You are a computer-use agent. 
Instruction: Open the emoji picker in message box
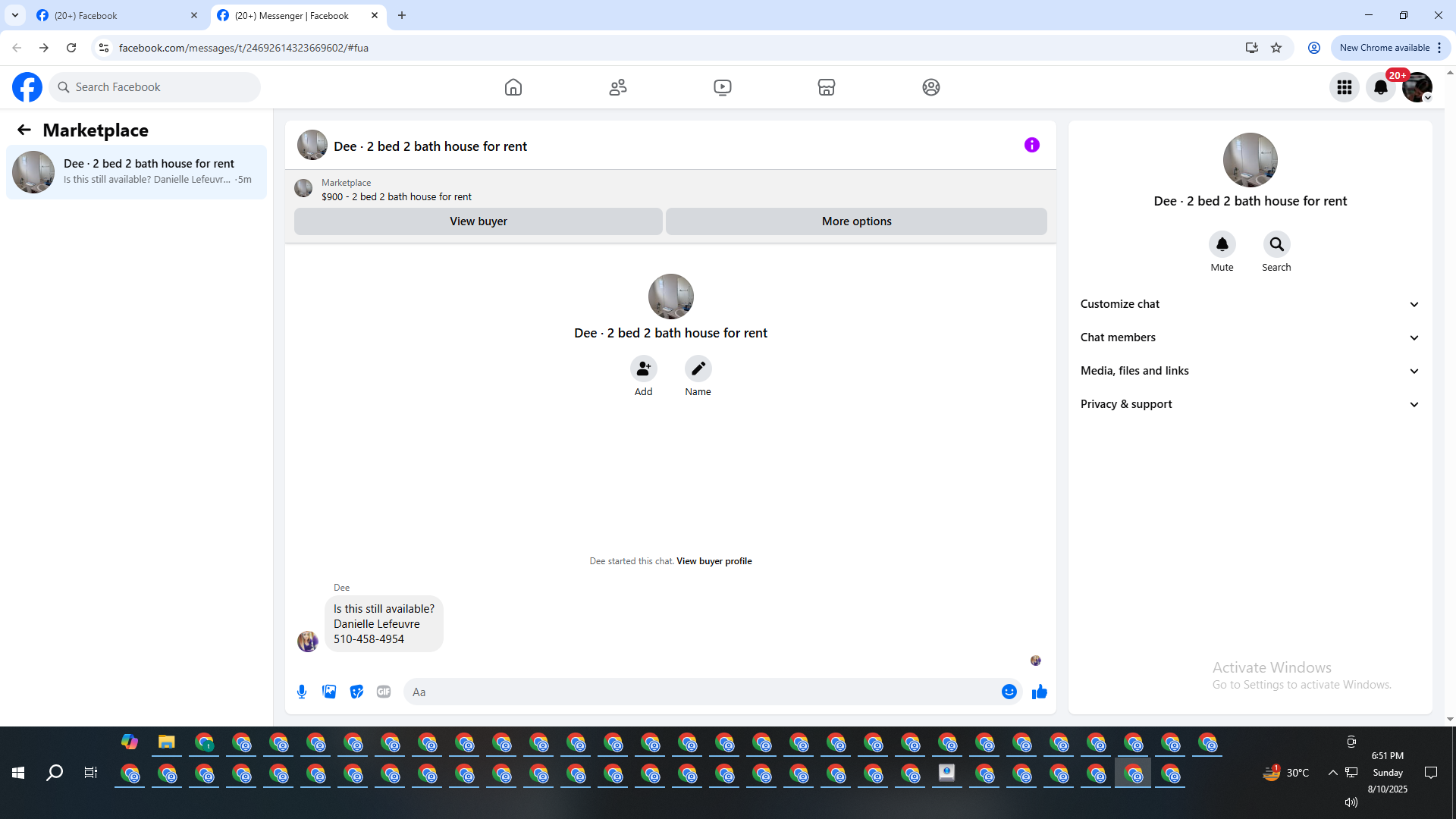tap(1009, 692)
